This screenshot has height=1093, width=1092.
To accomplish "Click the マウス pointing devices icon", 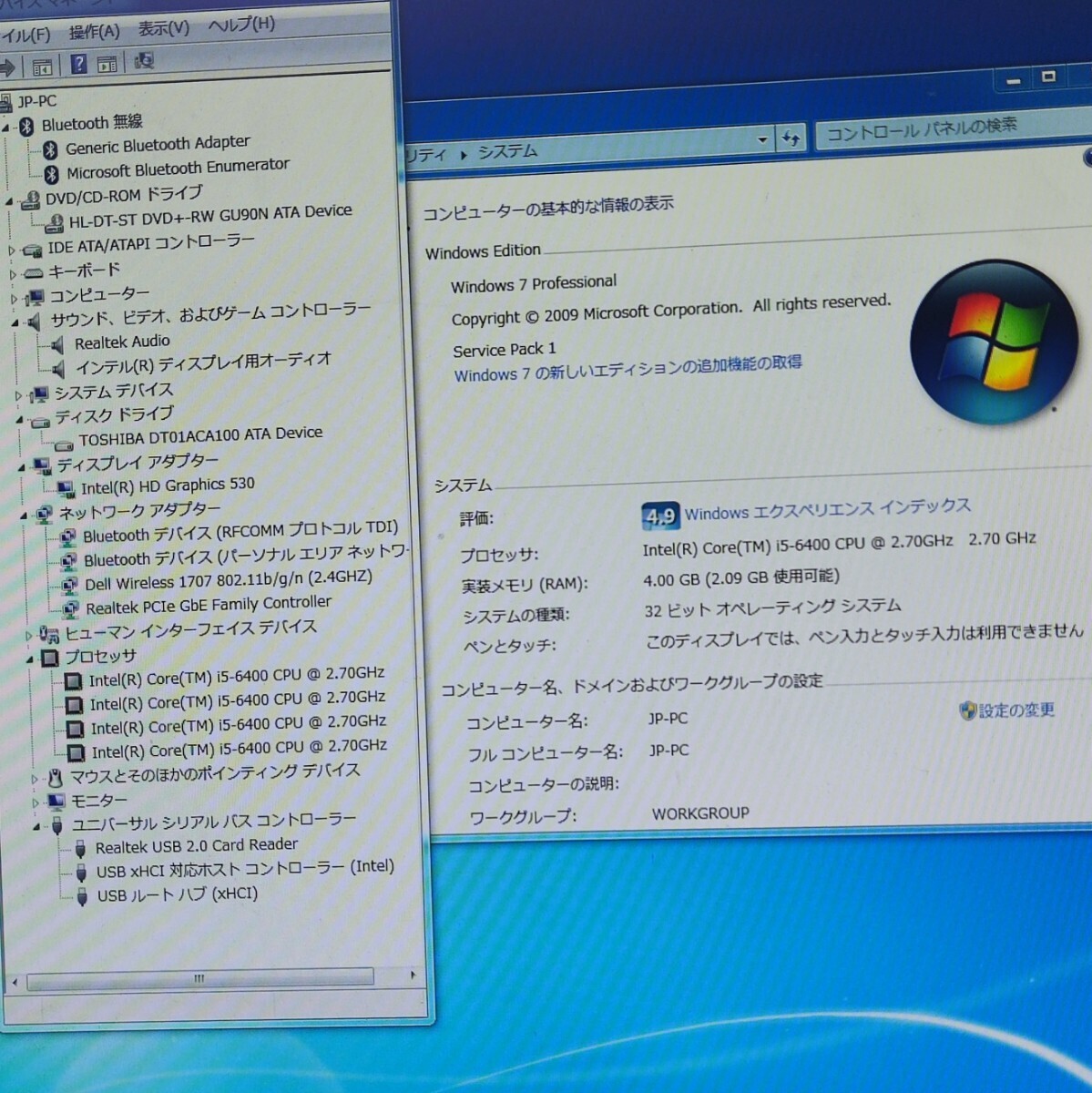I will (x=56, y=778).
